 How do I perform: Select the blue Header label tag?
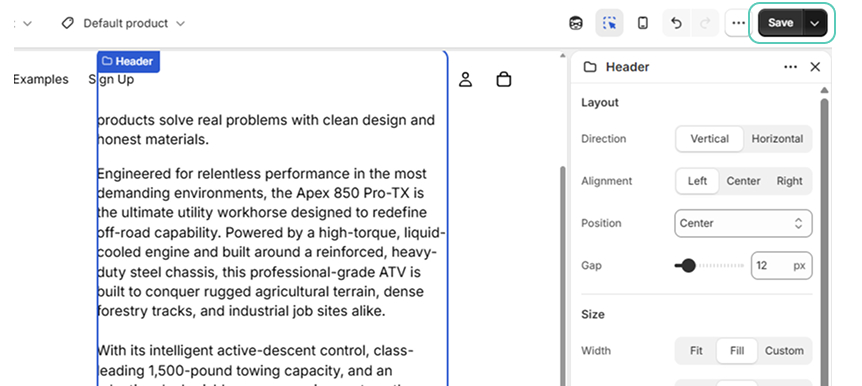coord(128,61)
